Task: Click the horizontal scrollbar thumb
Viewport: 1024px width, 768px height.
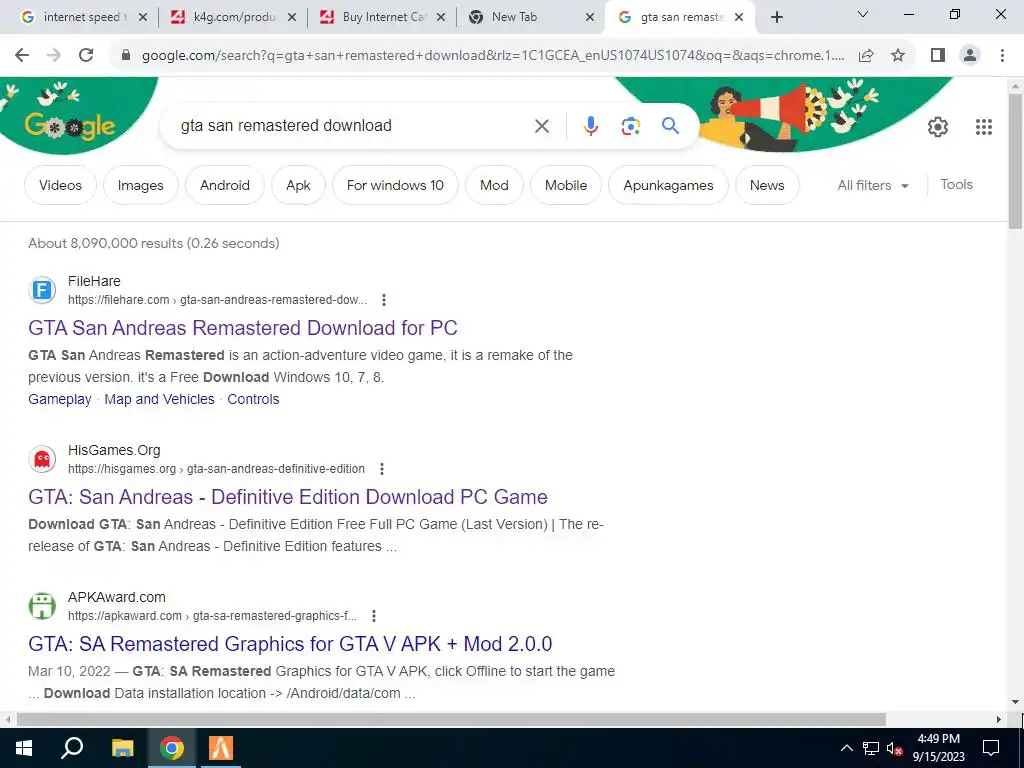Action: pos(451,719)
